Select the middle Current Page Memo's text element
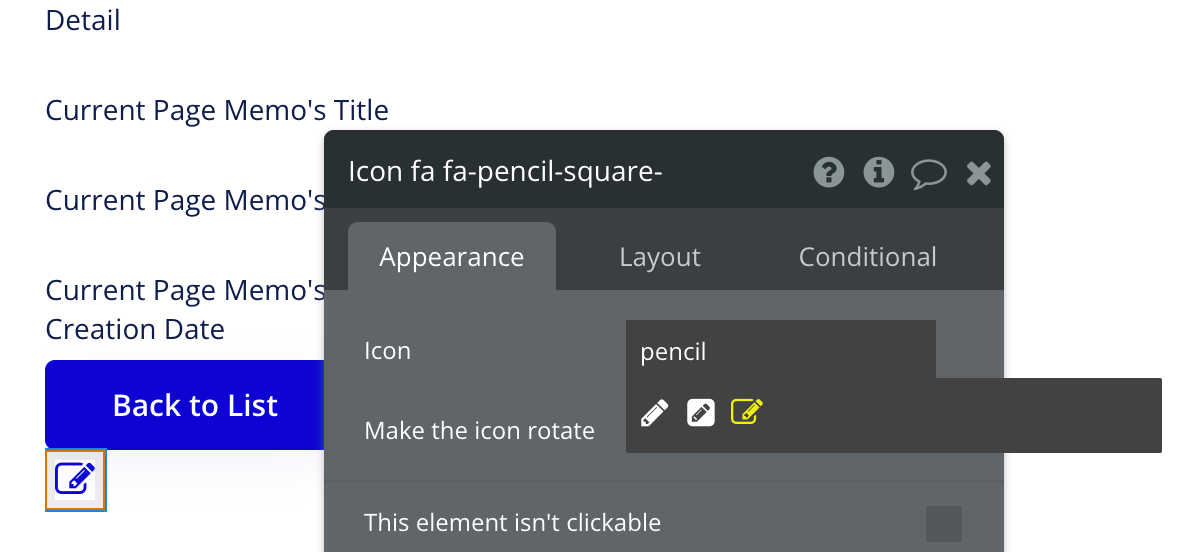Screen dimensions: 1196x552 [186, 200]
